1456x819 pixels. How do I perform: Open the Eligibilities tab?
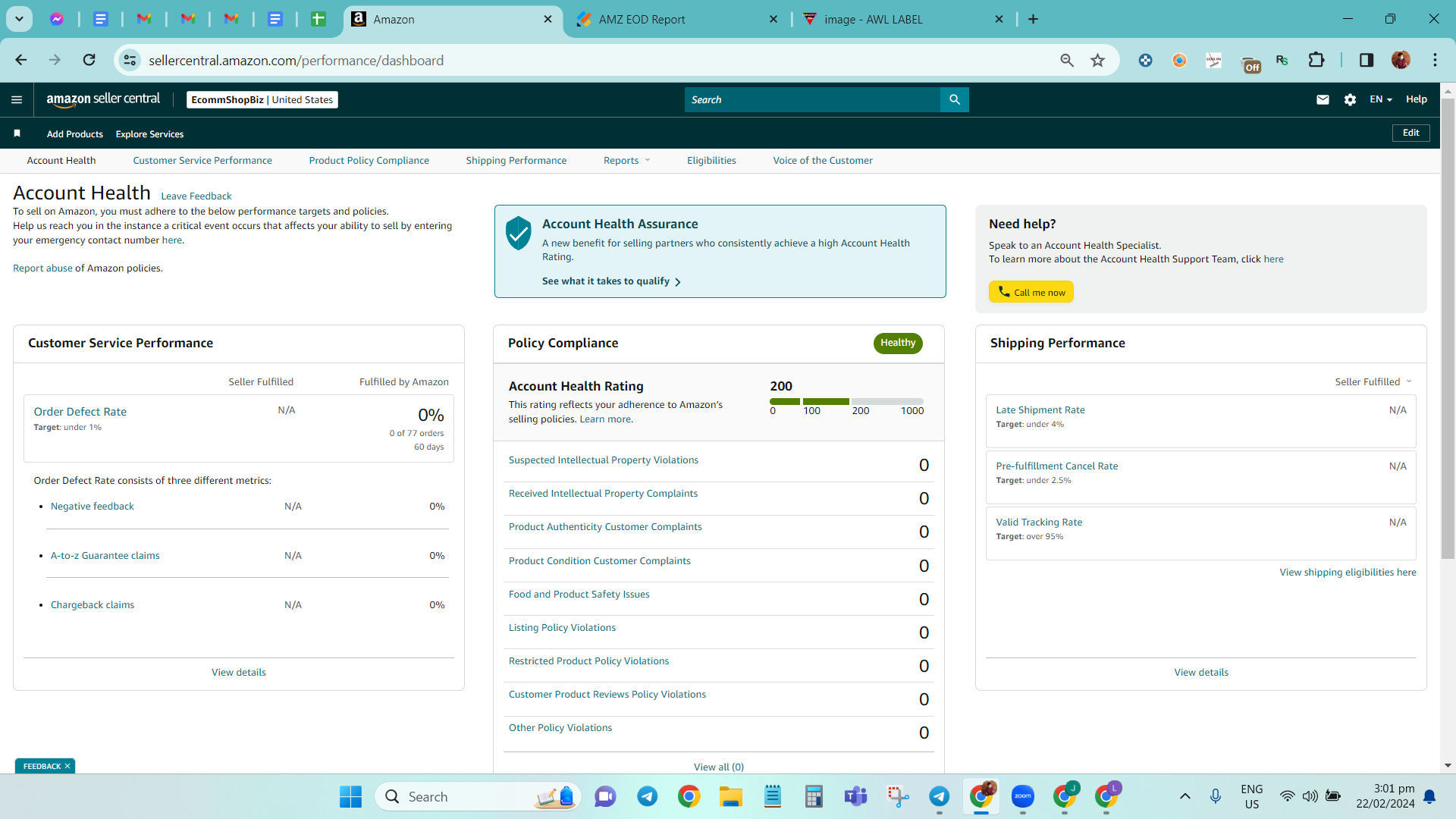[x=711, y=160]
